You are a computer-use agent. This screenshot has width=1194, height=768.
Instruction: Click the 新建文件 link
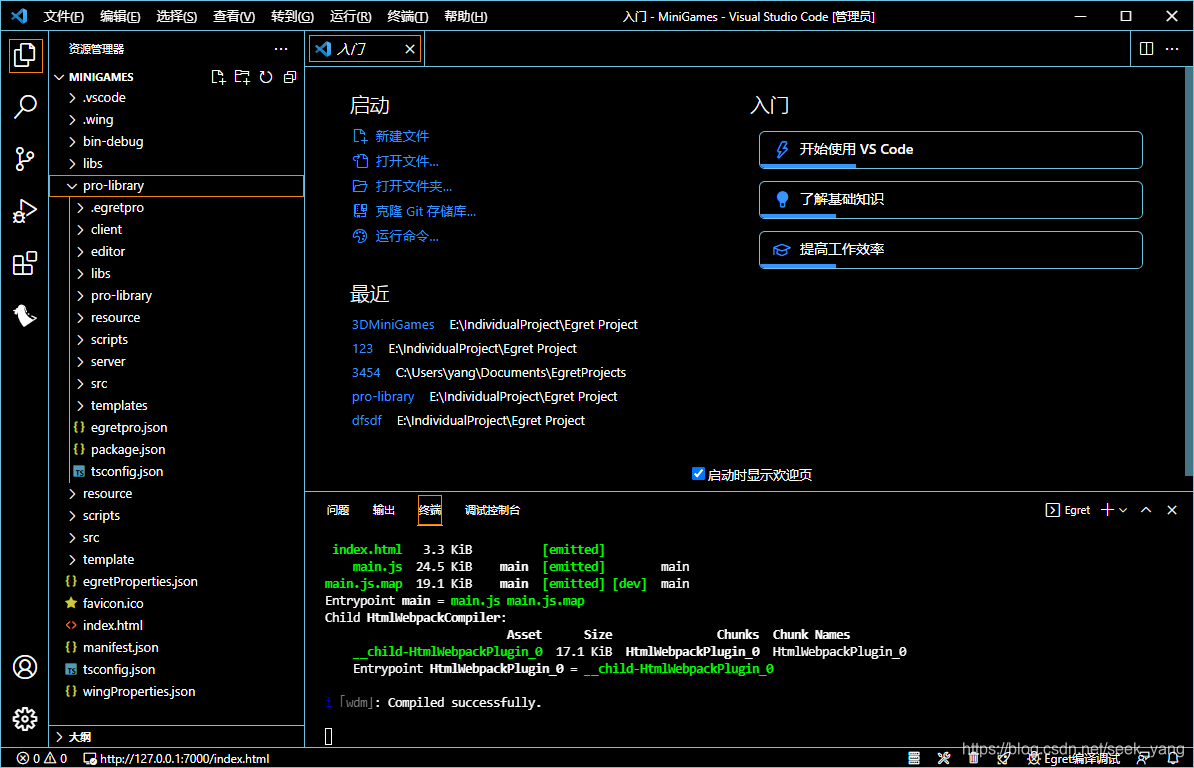pyautogui.click(x=402, y=136)
